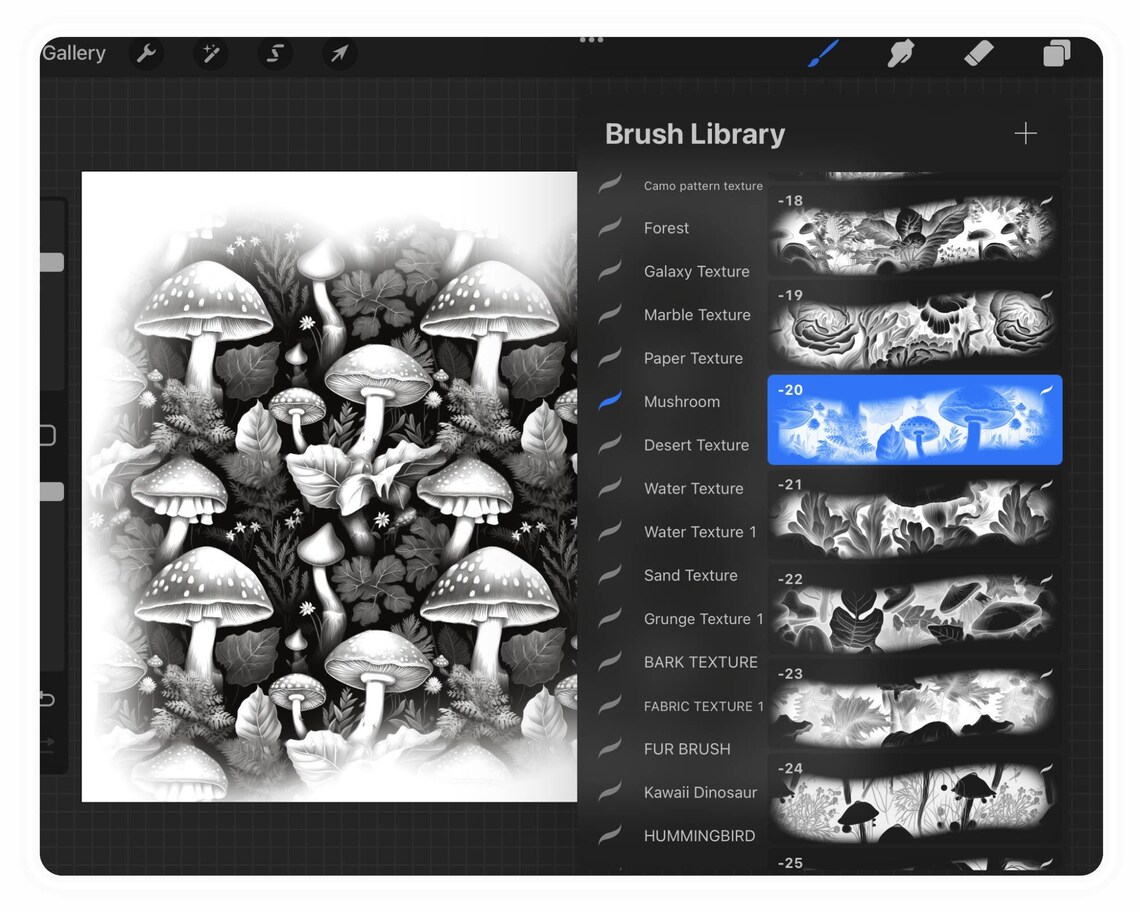Open the Selection tool
This screenshot has height=912, width=1140.
(275, 55)
